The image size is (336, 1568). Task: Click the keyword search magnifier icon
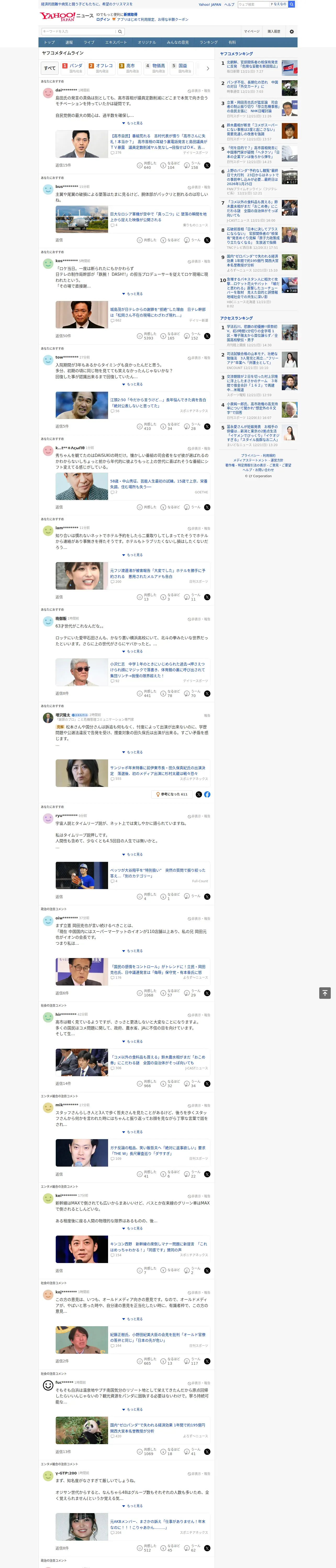[120, 31]
